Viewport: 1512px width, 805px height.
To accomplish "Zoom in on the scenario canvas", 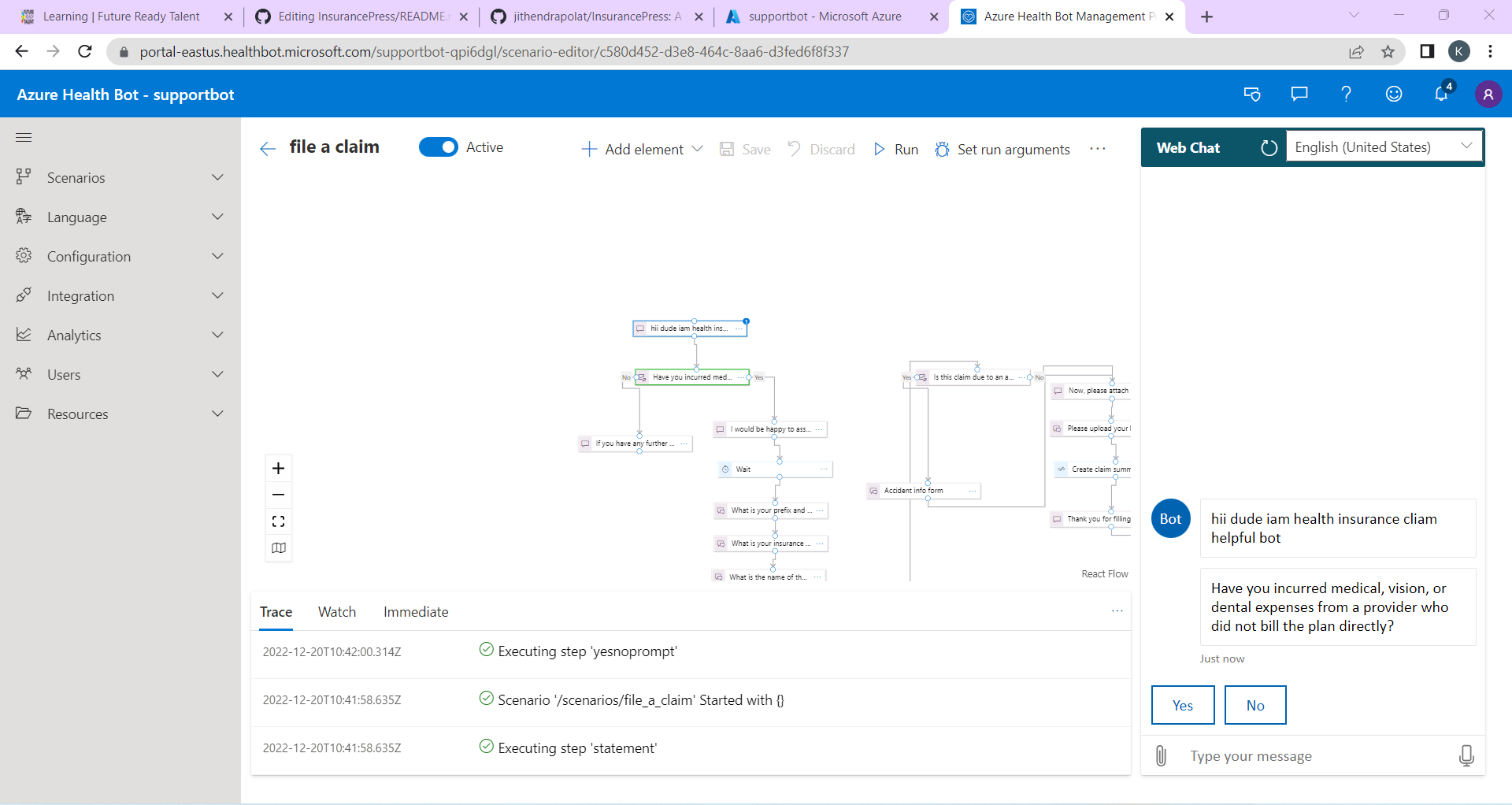I will (279, 469).
